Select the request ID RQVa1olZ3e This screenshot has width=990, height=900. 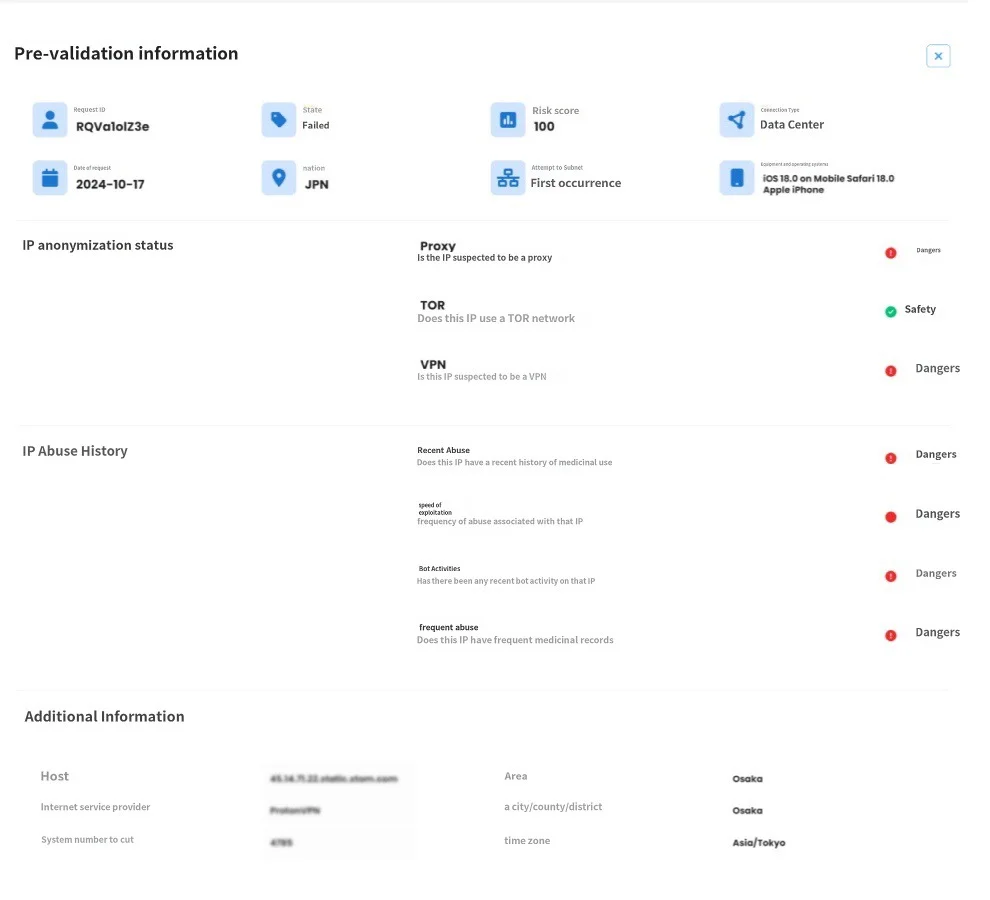pyautogui.click(x=112, y=127)
